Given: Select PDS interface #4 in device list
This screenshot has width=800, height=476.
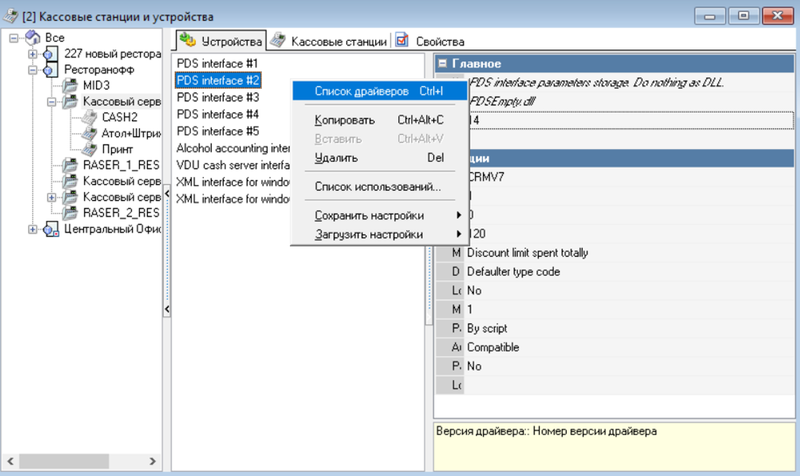Looking at the screenshot, I should (217, 114).
